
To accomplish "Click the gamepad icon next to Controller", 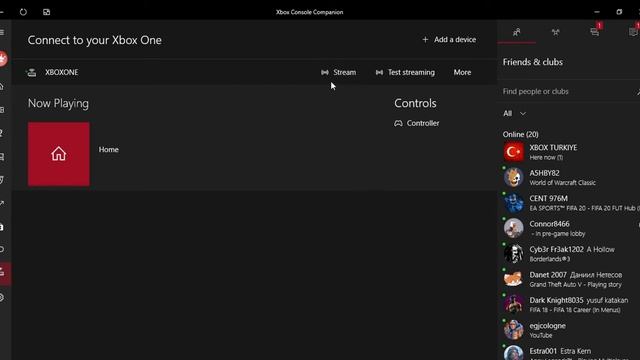I will click(x=398, y=123).
